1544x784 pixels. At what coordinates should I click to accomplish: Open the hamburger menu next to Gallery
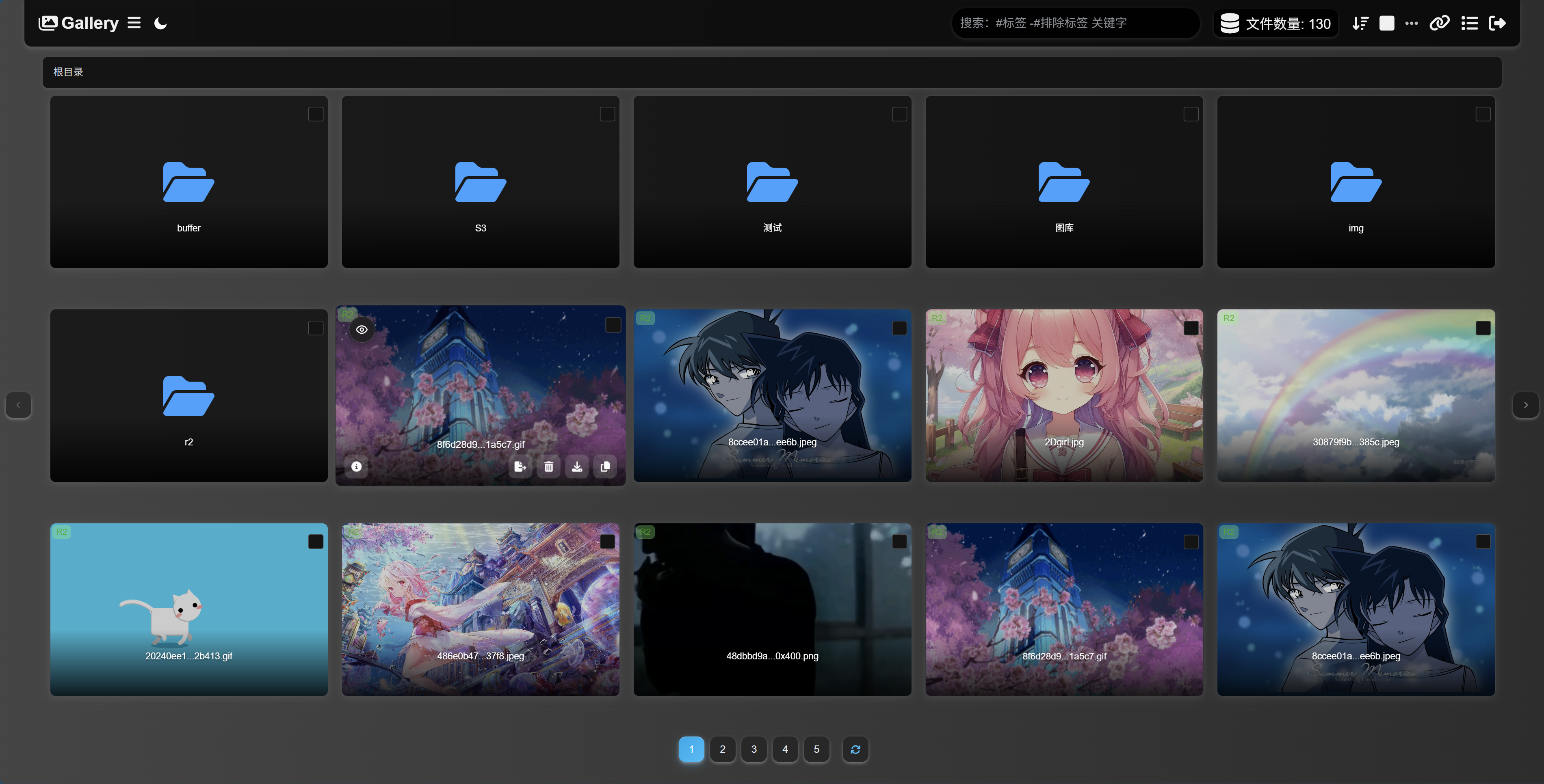point(134,23)
